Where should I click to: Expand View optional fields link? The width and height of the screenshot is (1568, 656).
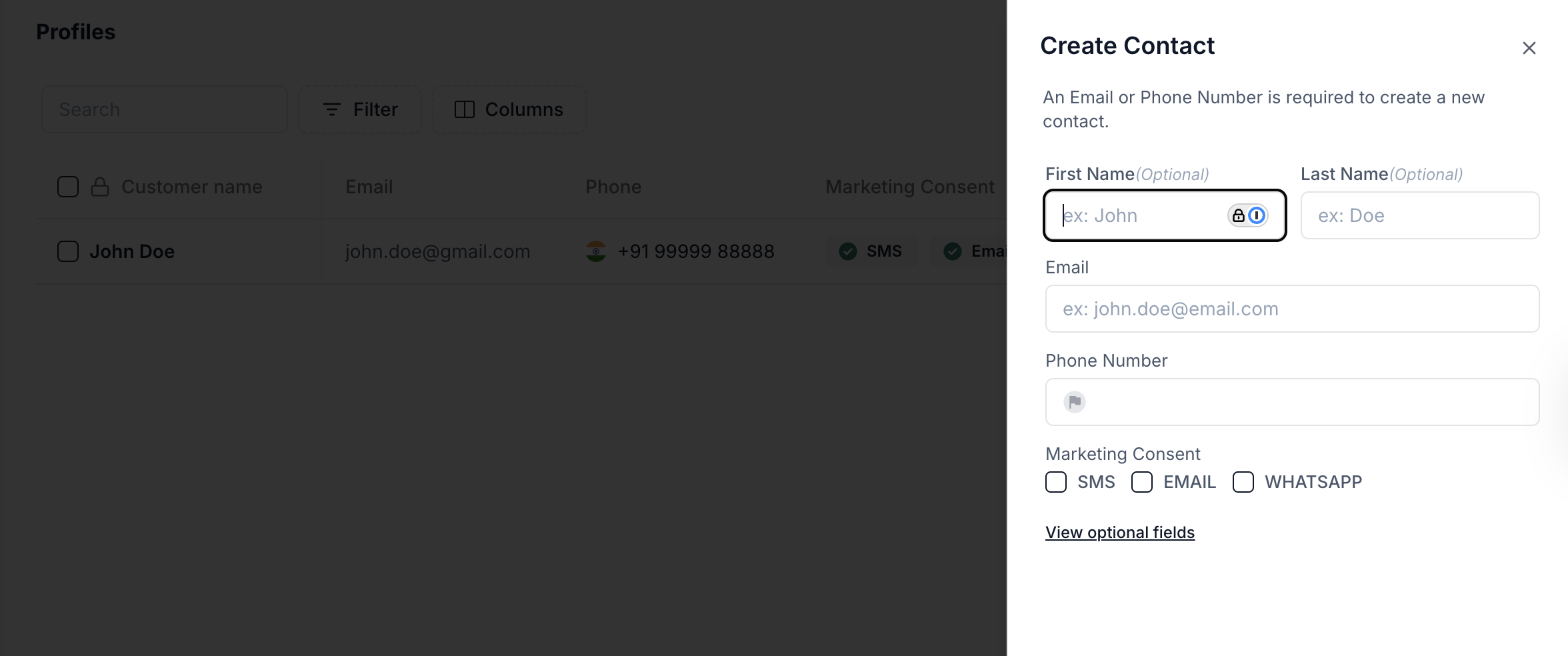[x=1120, y=533]
